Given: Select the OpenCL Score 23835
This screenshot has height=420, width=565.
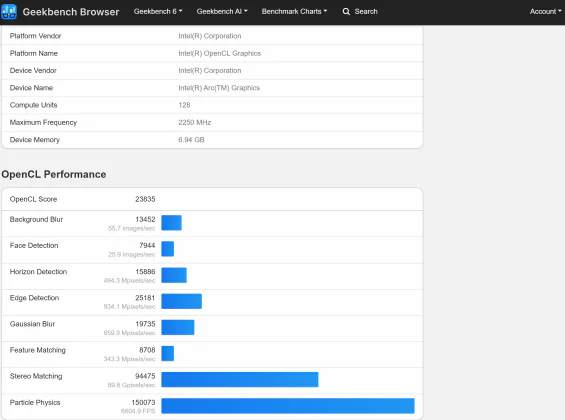Looking at the screenshot, I should 145,199.
